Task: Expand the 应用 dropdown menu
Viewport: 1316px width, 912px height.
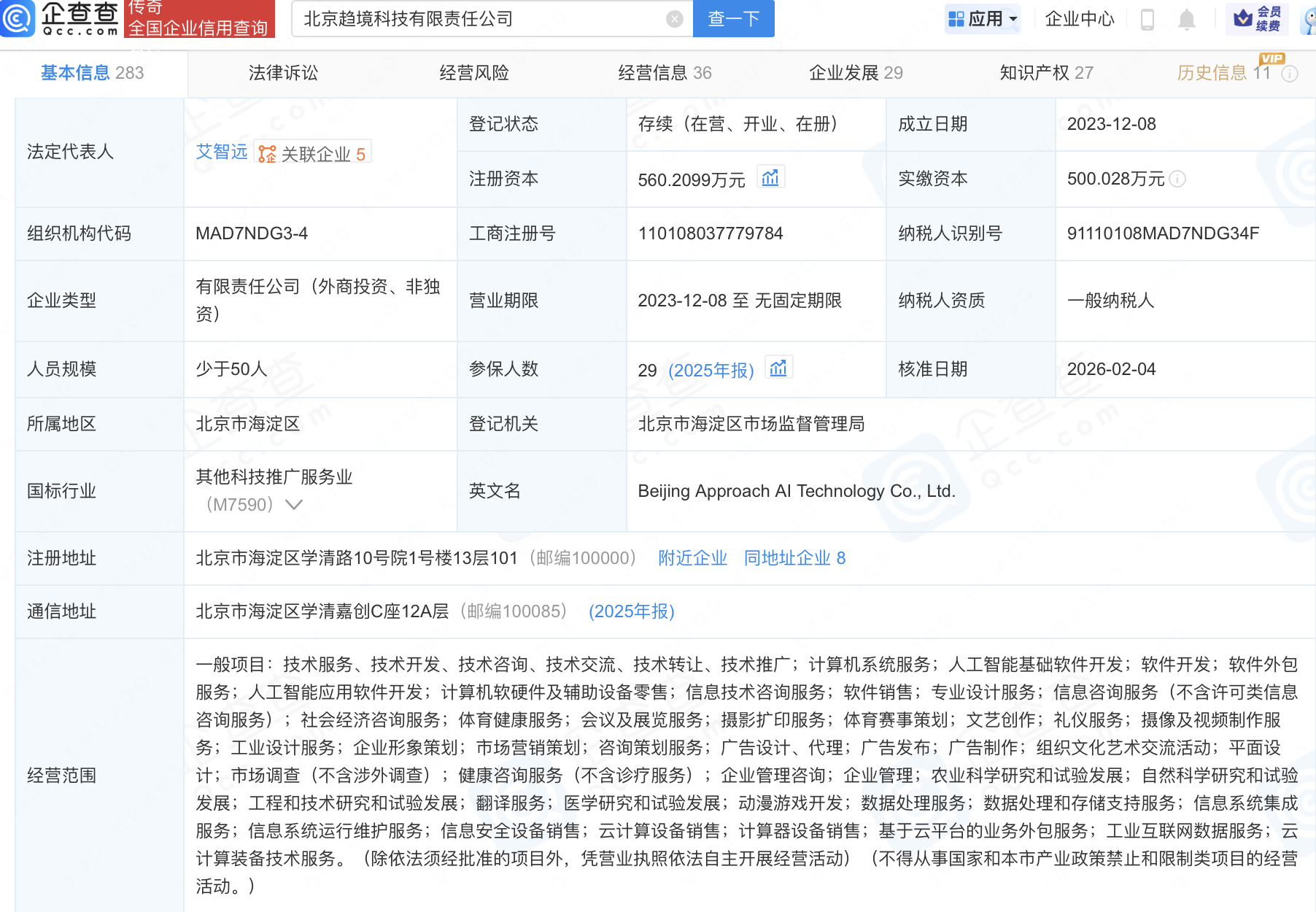Action: pyautogui.click(x=983, y=19)
